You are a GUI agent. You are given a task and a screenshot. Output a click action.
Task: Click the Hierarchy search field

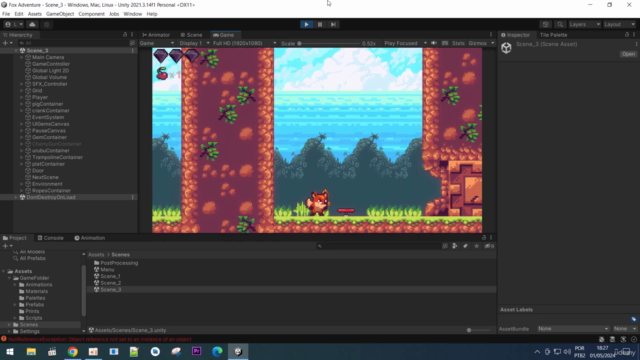tap(73, 43)
